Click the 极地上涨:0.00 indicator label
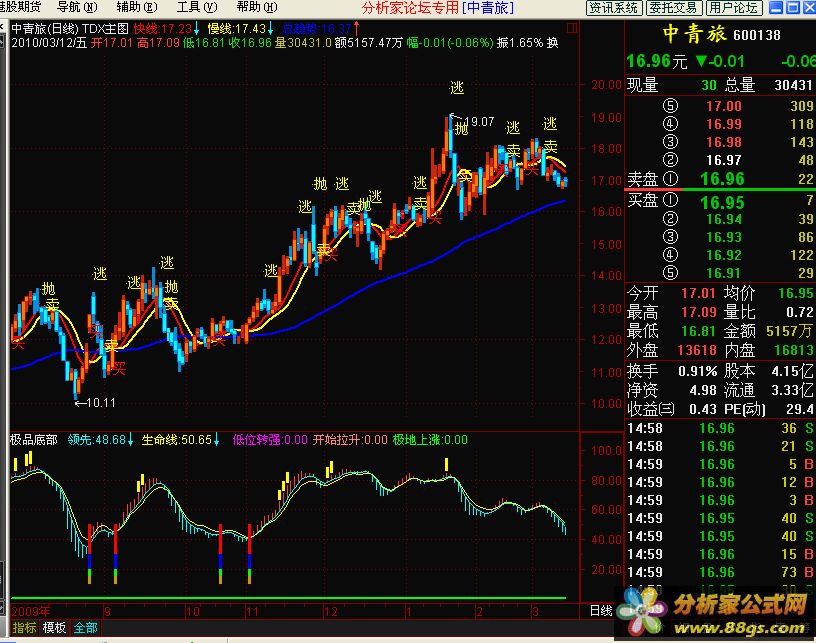816x643 pixels. (430, 440)
